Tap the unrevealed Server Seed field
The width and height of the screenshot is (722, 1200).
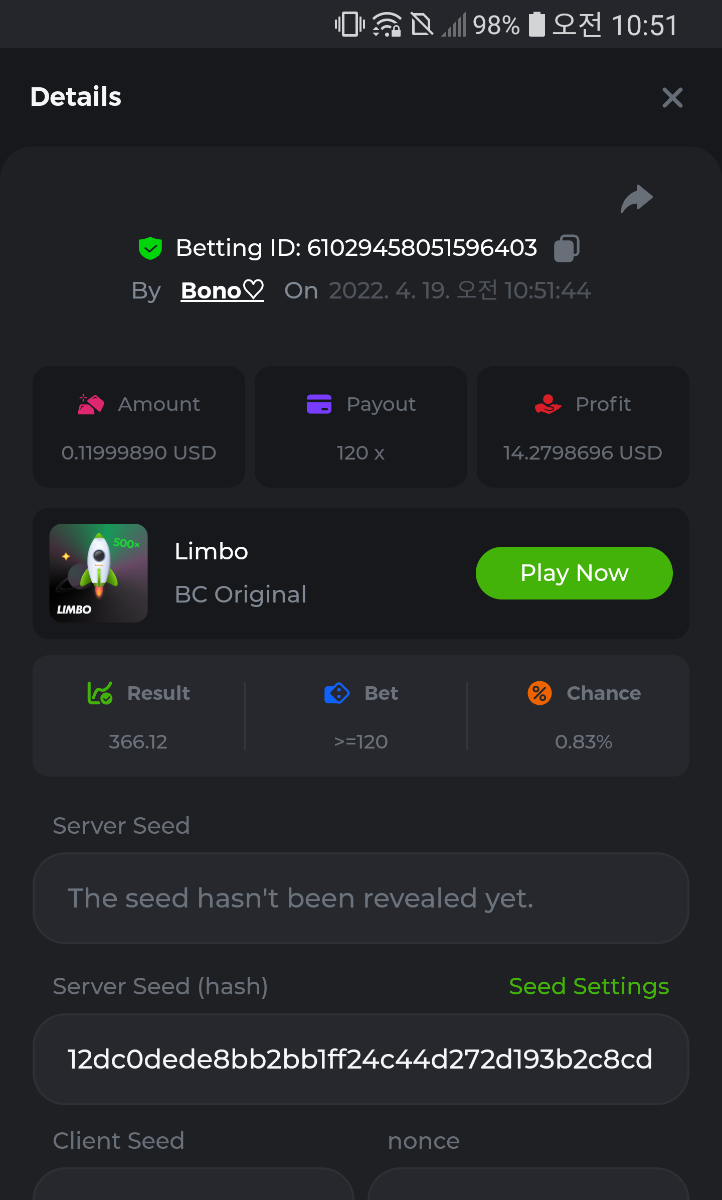pos(360,898)
